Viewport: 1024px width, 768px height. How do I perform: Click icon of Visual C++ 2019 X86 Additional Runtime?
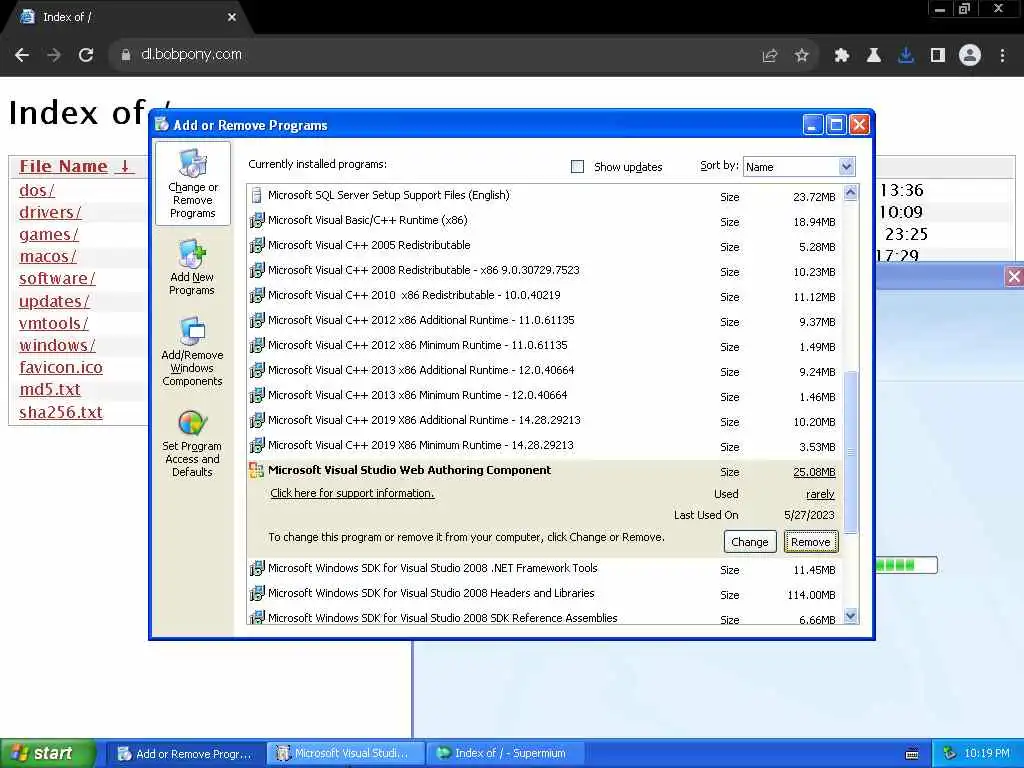[x=257, y=420]
